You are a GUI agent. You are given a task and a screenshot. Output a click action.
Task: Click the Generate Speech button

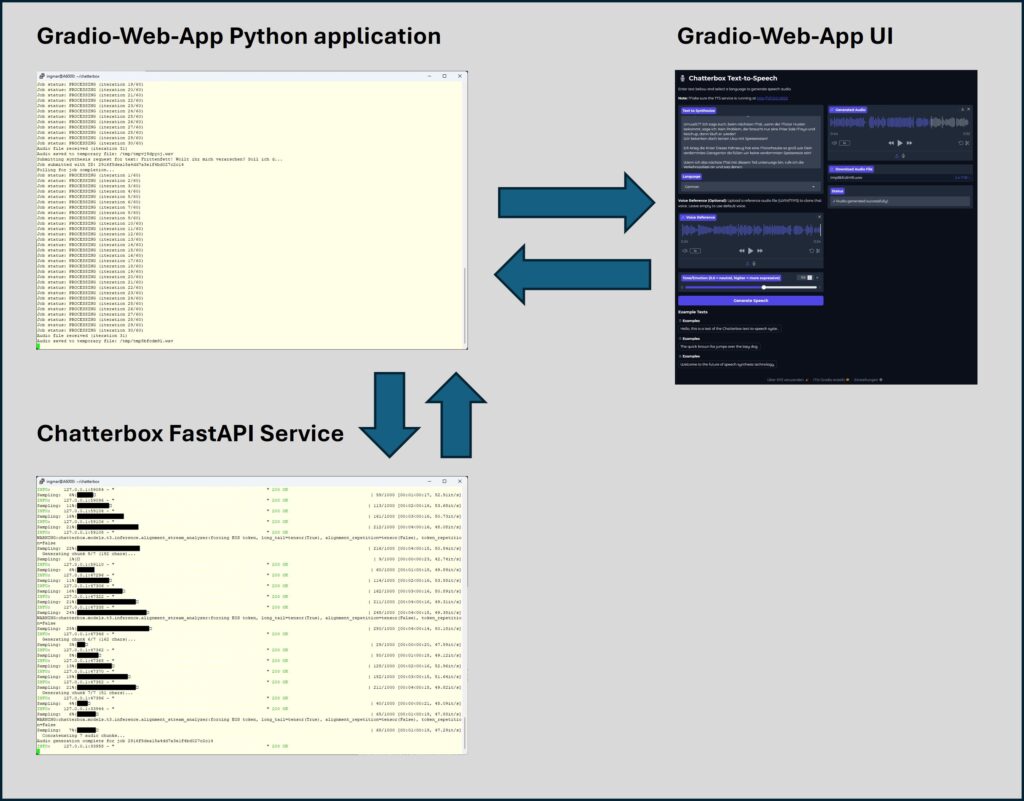(x=751, y=300)
